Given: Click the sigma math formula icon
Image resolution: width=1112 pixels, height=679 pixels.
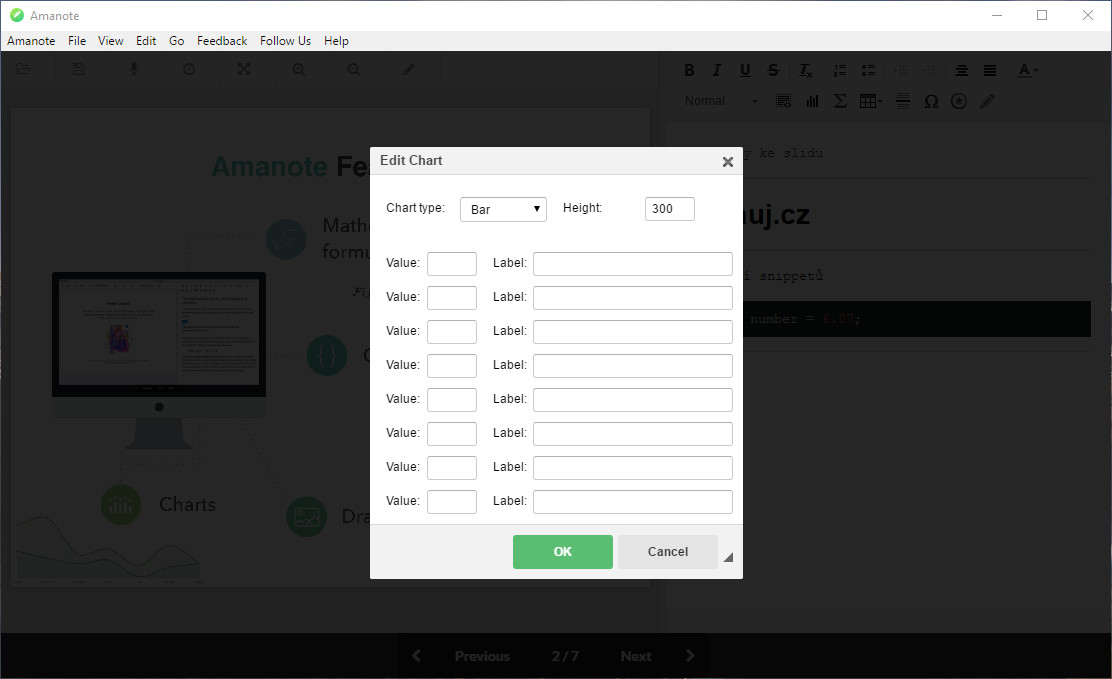Looking at the screenshot, I should tap(840, 101).
